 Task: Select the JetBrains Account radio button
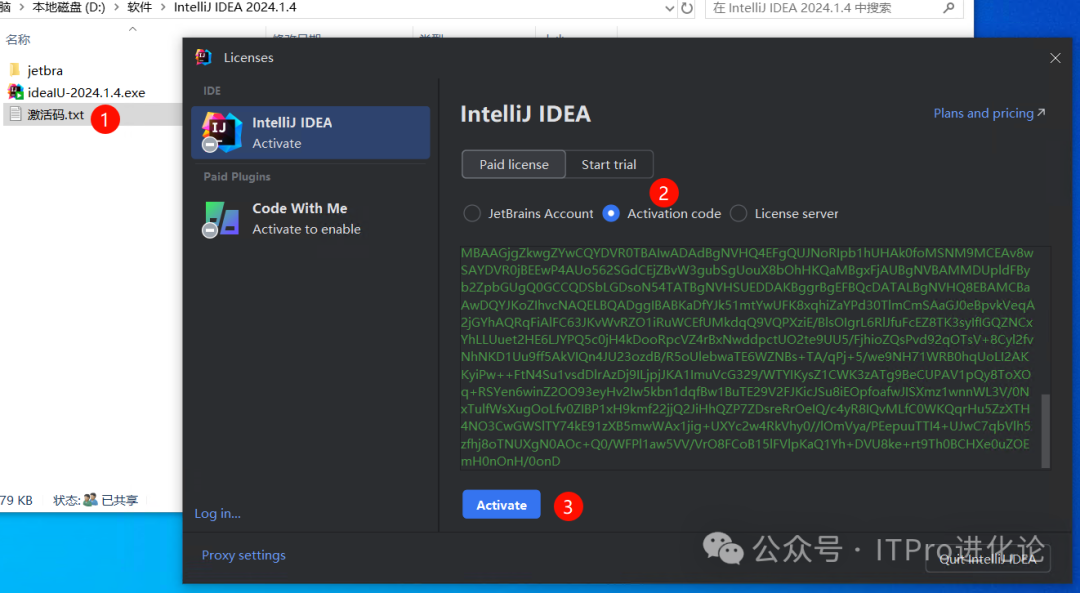[x=472, y=214]
